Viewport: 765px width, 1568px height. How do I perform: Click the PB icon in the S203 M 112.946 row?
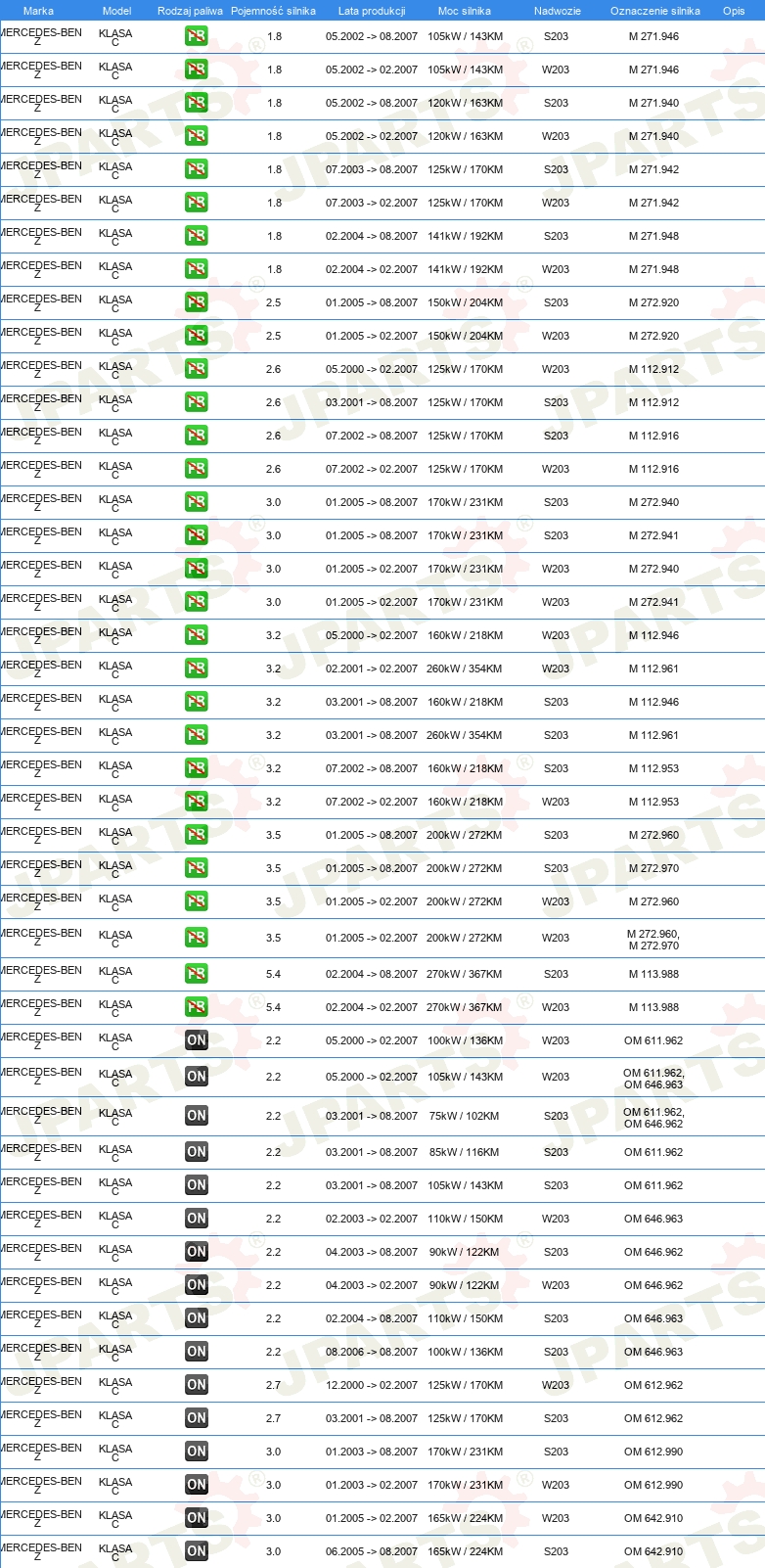(197, 702)
